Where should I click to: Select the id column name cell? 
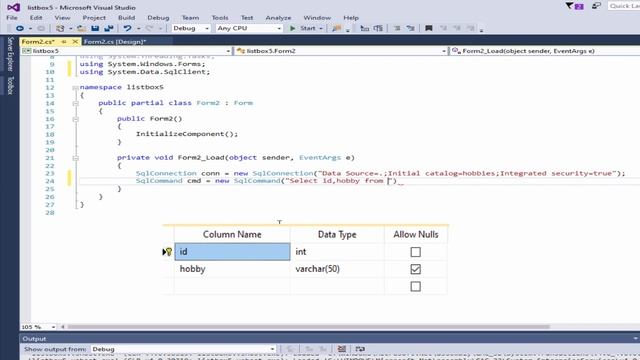[x=232, y=252]
